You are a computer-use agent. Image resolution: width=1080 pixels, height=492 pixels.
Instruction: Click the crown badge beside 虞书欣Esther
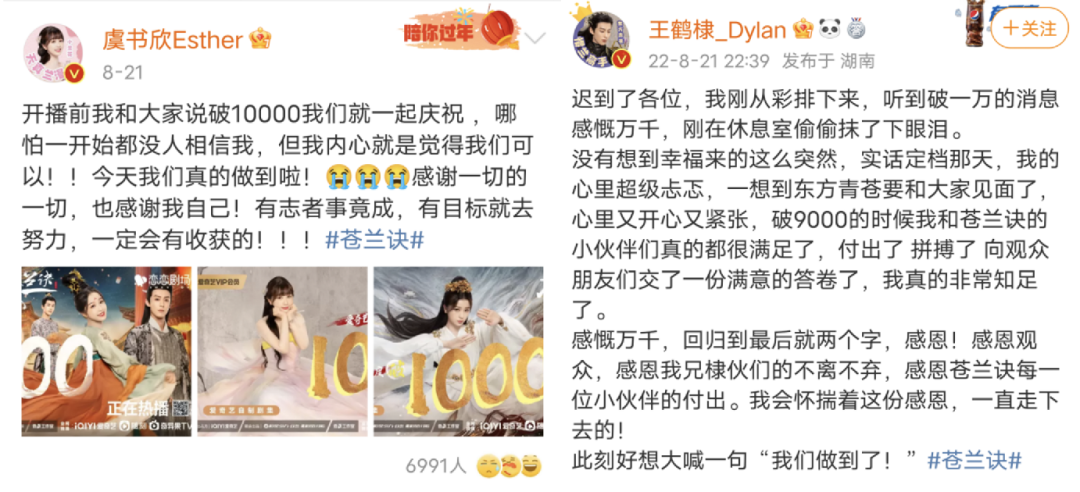click(x=260, y=39)
